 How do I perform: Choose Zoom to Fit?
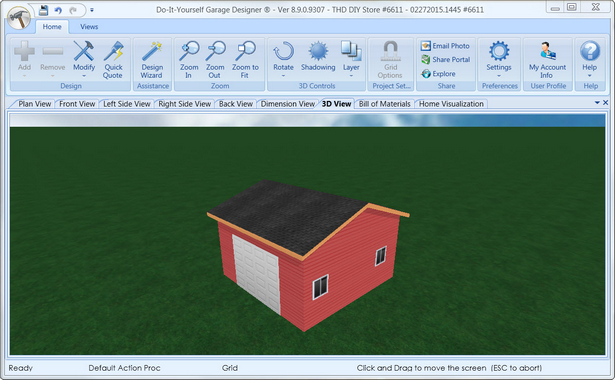pyautogui.click(x=245, y=60)
